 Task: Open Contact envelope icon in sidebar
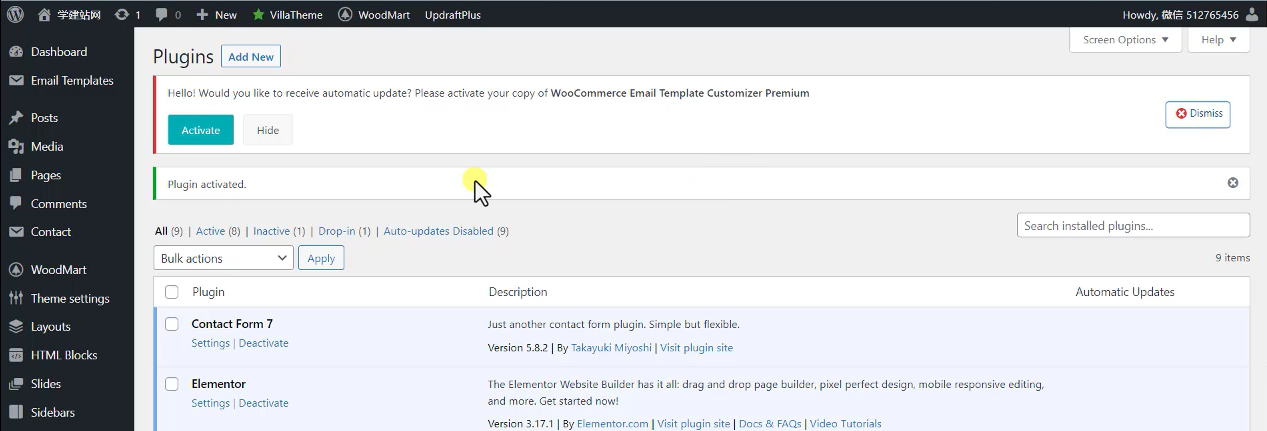(16, 232)
